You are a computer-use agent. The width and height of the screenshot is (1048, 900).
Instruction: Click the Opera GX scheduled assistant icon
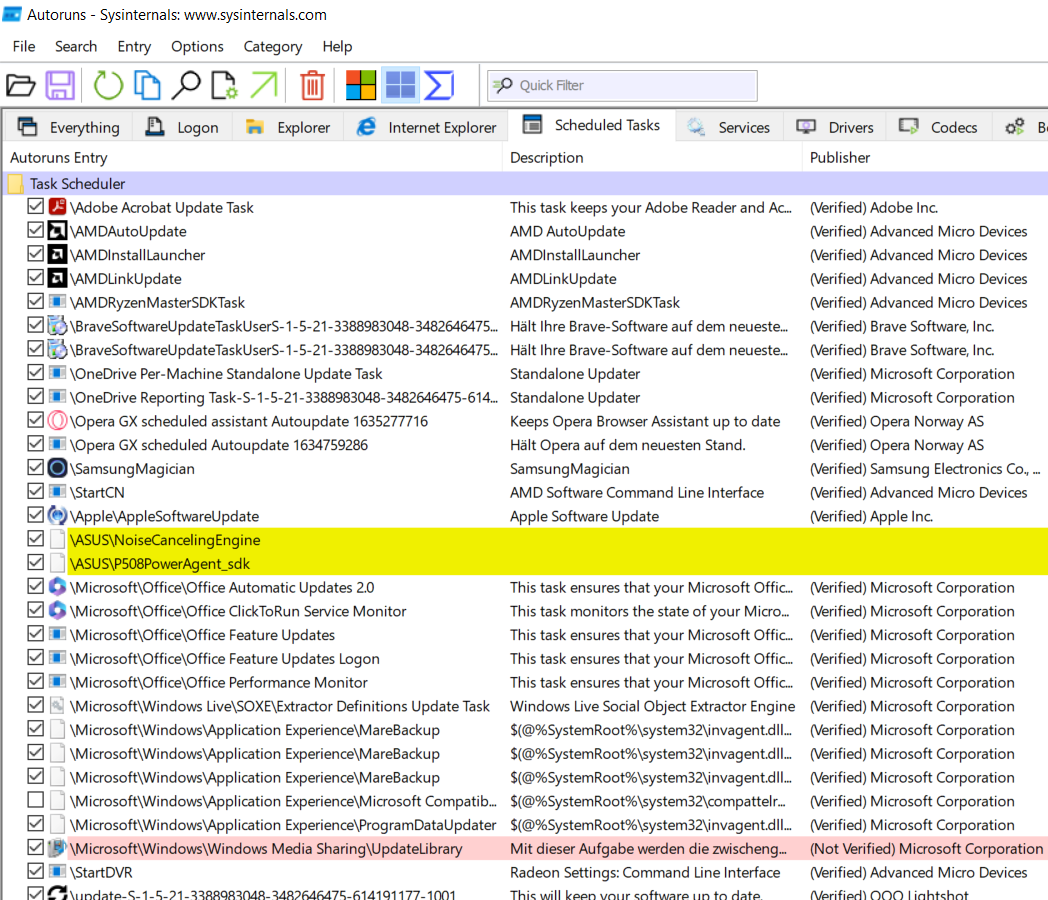(x=57, y=421)
